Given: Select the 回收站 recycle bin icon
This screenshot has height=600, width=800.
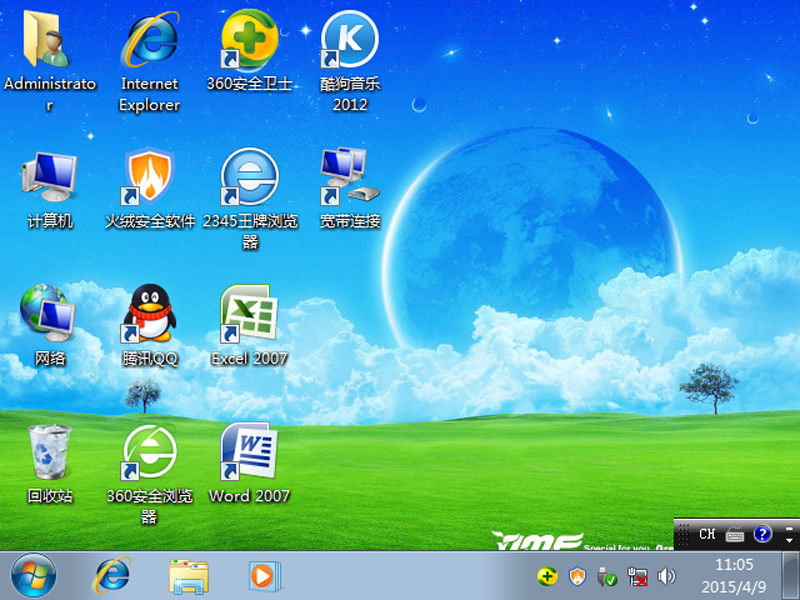Looking at the screenshot, I should (x=49, y=452).
